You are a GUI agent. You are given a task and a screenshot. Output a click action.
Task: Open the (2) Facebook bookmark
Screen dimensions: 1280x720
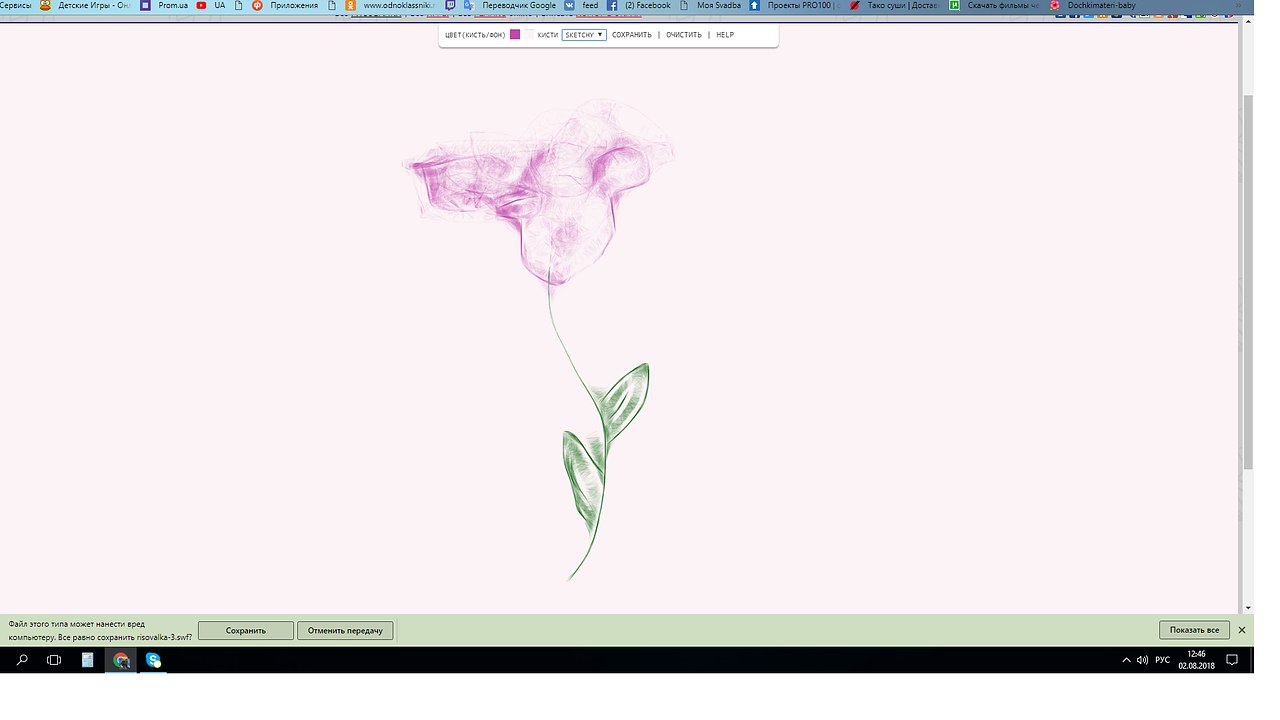point(639,5)
